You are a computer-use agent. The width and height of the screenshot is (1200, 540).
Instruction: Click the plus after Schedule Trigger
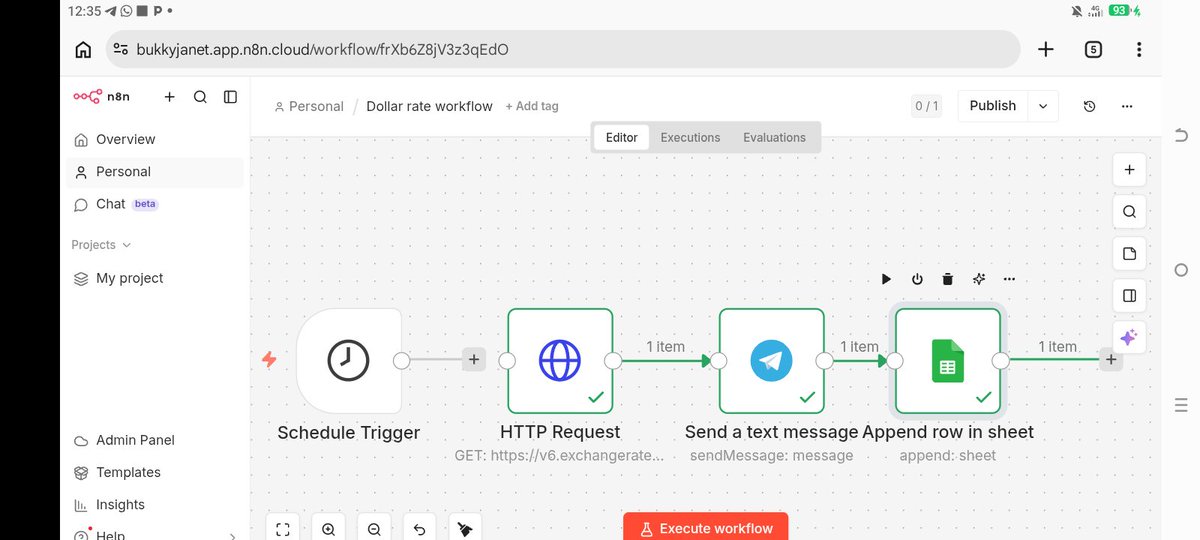coord(474,360)
